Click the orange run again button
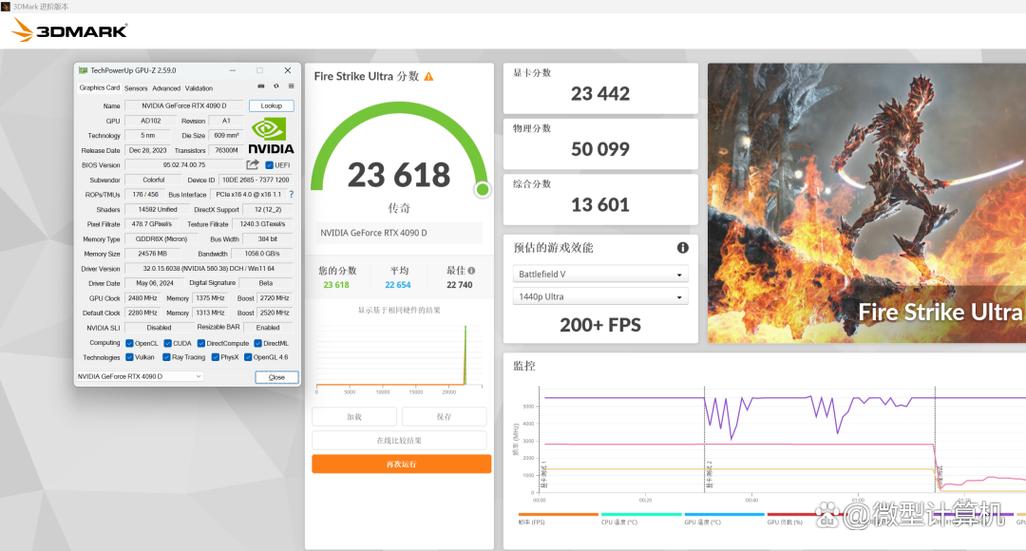 (x=401, y=464)
